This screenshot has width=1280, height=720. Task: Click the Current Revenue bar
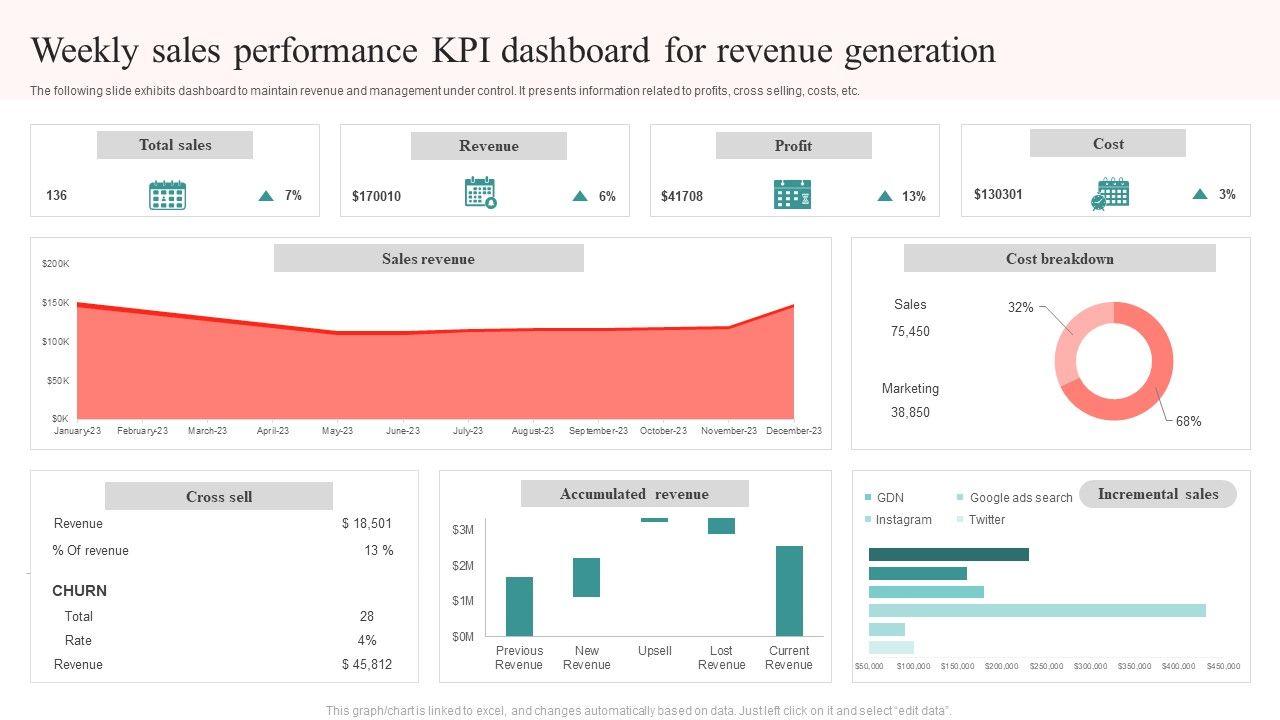[789, 591]
